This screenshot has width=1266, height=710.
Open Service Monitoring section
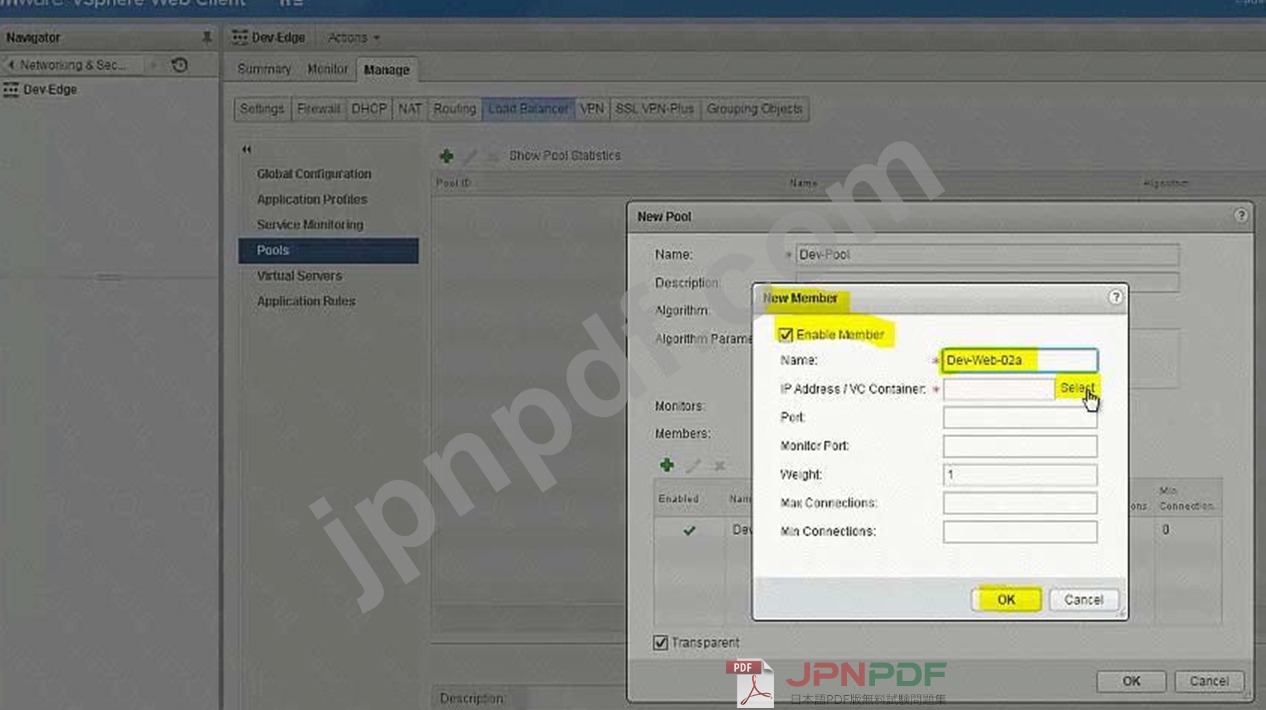pyautogui.click(x=310, y=225)
